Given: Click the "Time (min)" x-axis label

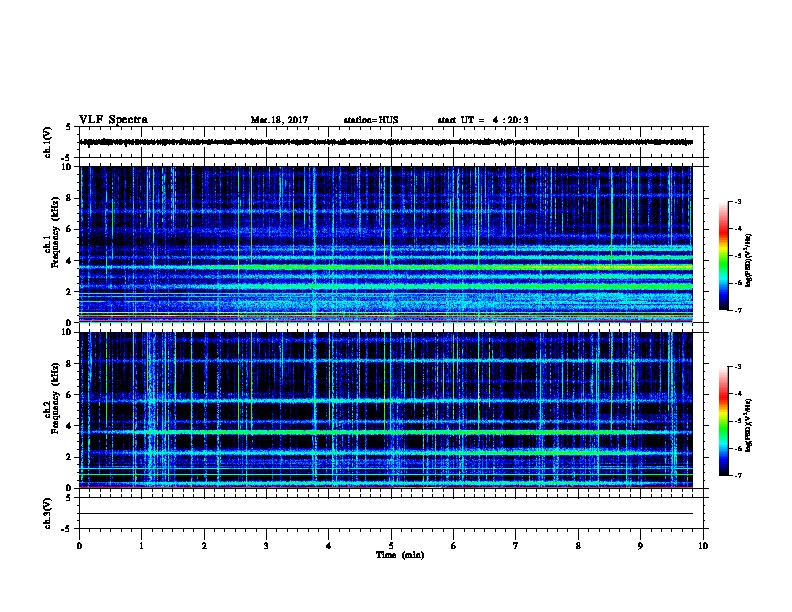Looking at the screenshot, I should [x=400, y=555].
